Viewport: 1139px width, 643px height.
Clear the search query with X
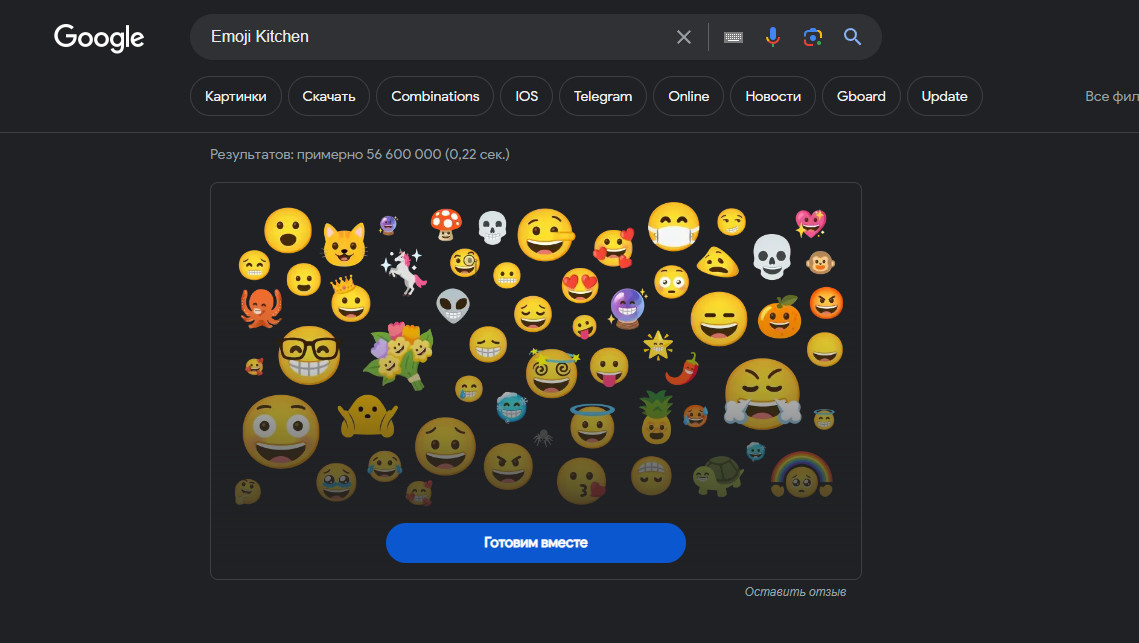684,37
